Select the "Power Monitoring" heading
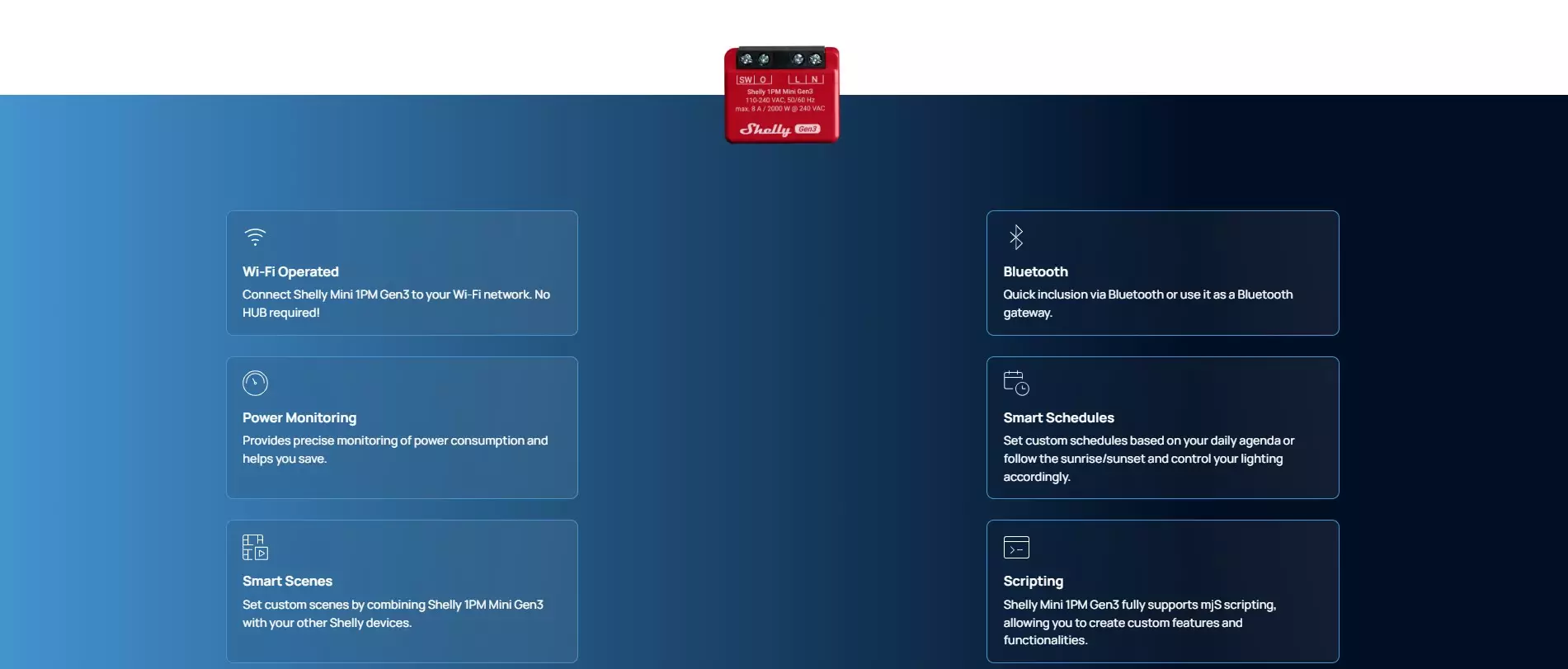The image size is (1568, 669). click(x=299, y=417)
